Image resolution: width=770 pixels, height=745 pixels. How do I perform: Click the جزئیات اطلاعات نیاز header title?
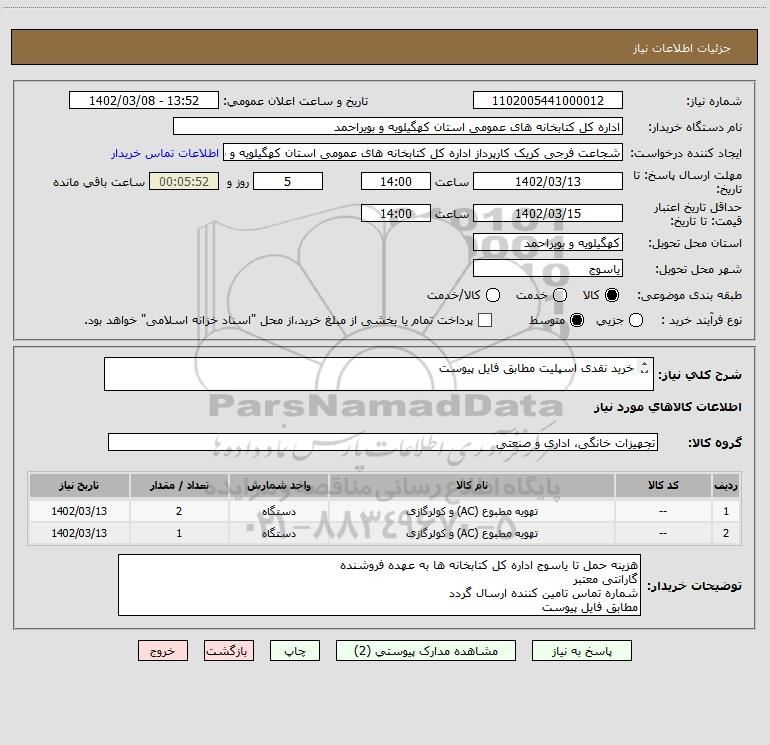click(681, 48)
